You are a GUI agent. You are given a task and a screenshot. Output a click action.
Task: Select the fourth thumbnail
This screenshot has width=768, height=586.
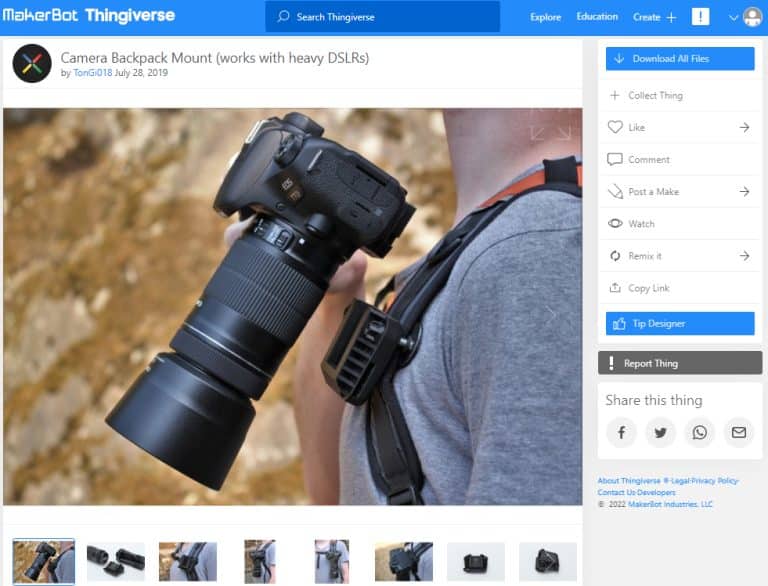pos(260,562)
